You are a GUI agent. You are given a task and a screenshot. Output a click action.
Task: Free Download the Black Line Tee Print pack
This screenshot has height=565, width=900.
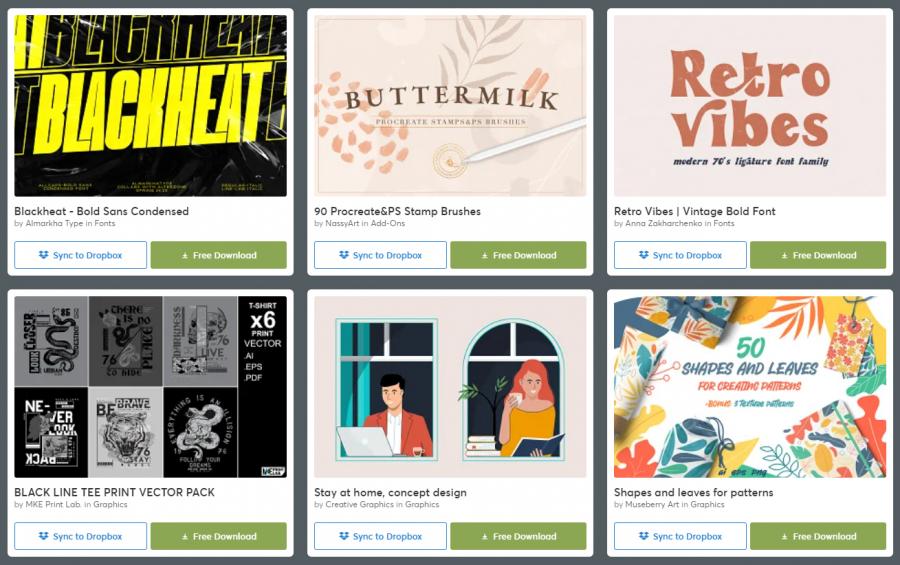coord(219,536)
